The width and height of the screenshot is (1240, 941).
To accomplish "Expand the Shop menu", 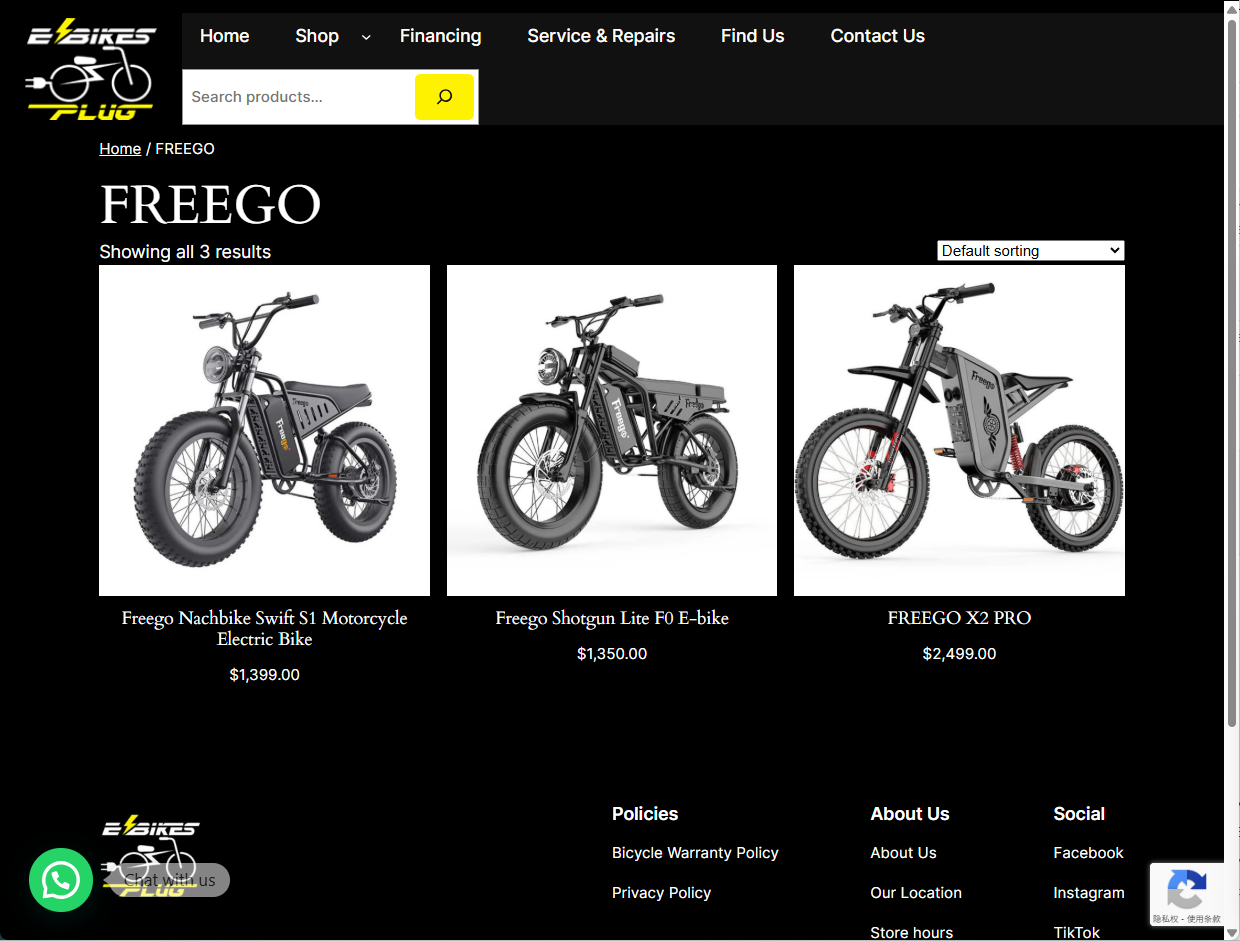I will pyautogui.click(x=317, y=36).
